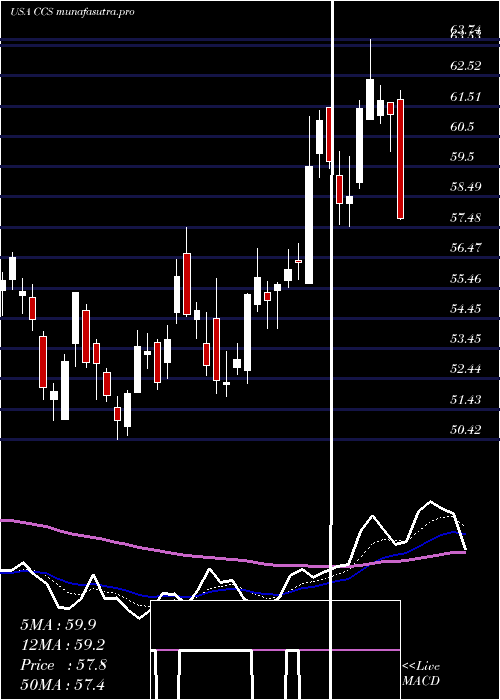This screenshot has width=500, height=700.
Task: Click the '5MA : 59.9' value
Action: (58, 625)
